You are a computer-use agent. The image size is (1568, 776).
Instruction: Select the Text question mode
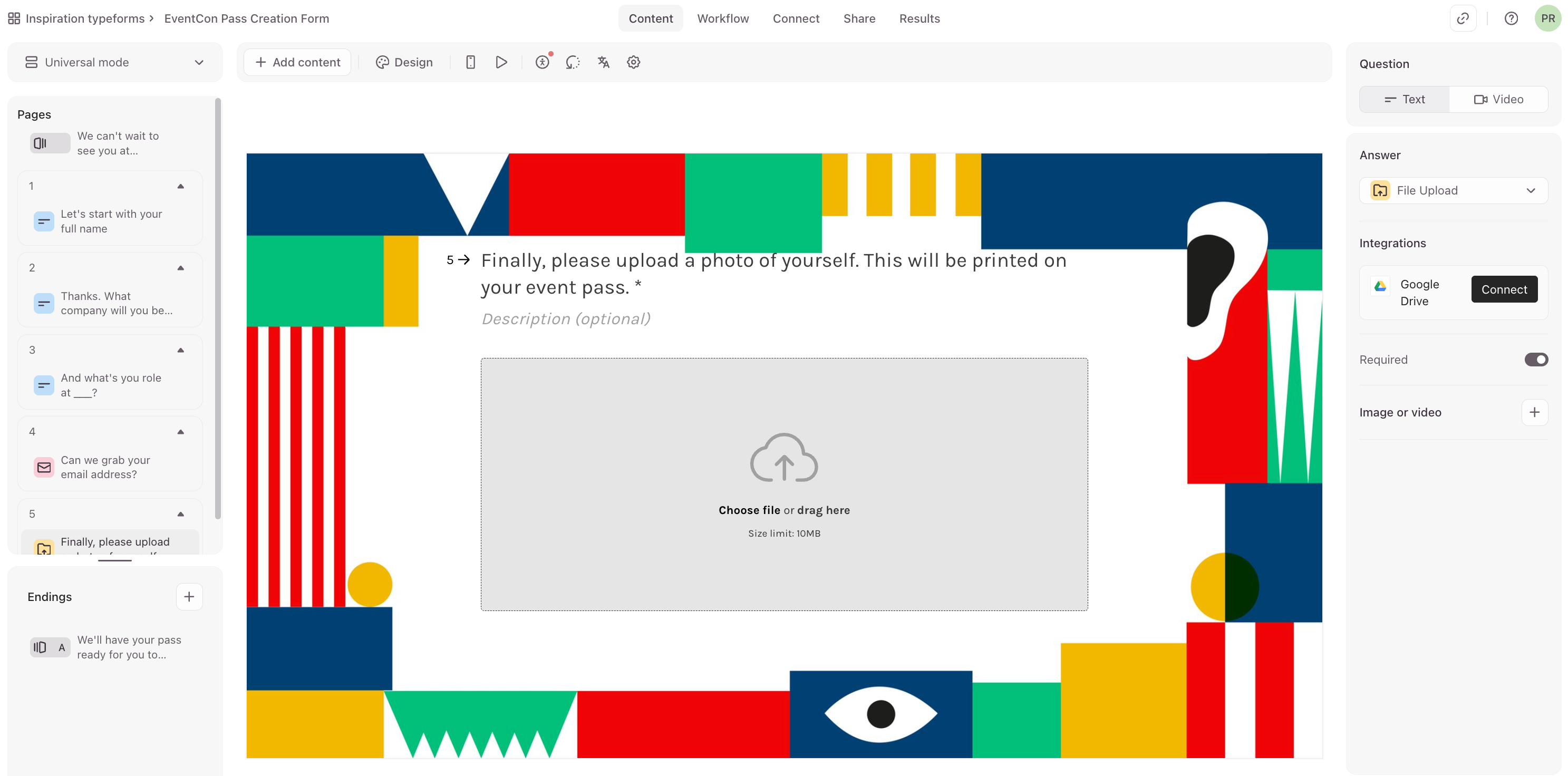click(1404, 99)
